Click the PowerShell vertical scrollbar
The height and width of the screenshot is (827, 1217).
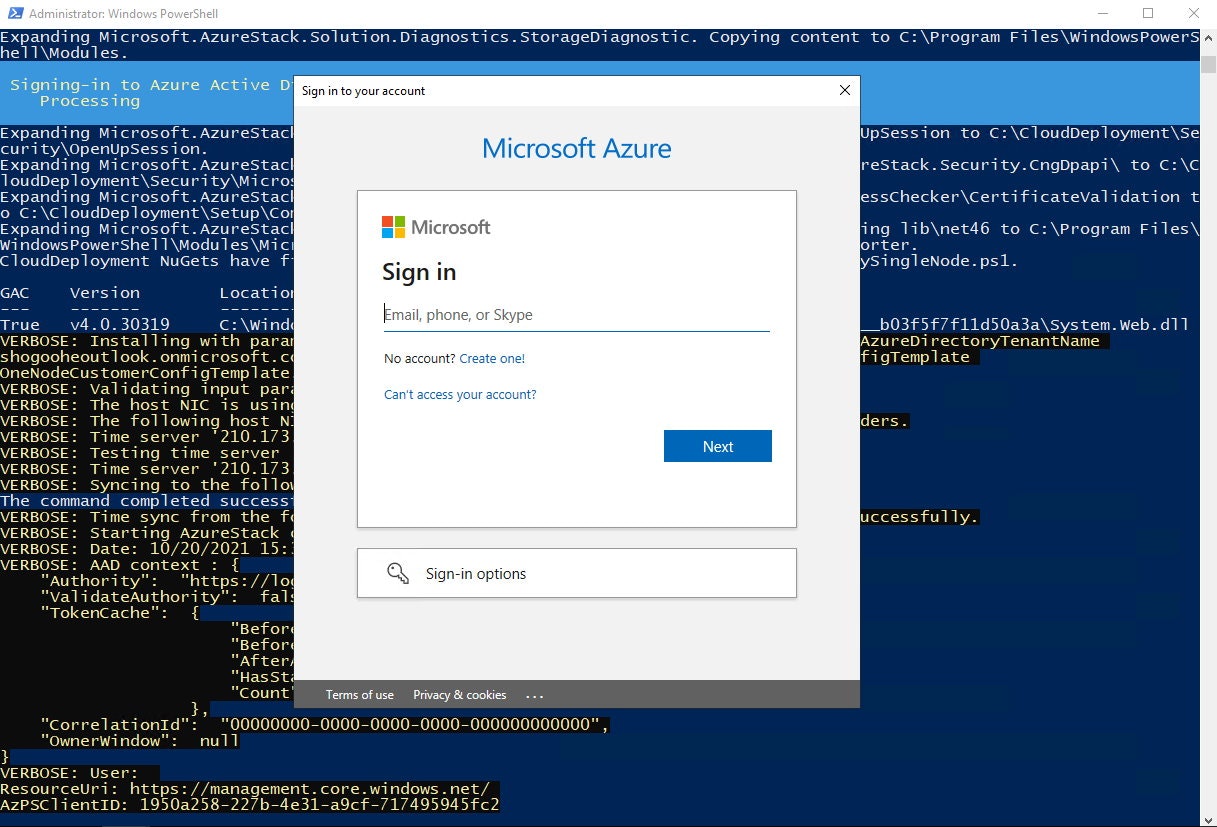click(1208, 427)
